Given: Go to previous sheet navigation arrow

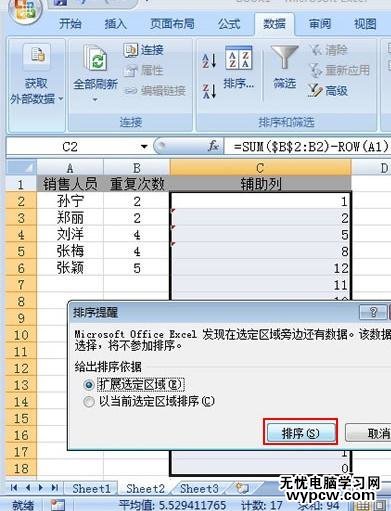Looking at the screenshot, I should tap(28, 488).
